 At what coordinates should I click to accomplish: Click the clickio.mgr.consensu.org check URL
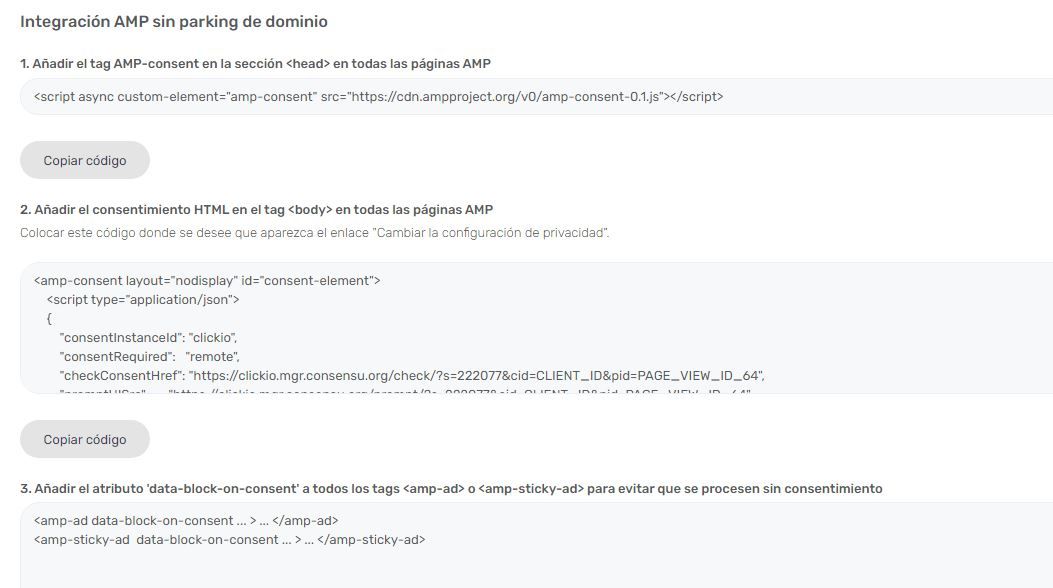tap(476, 376)
